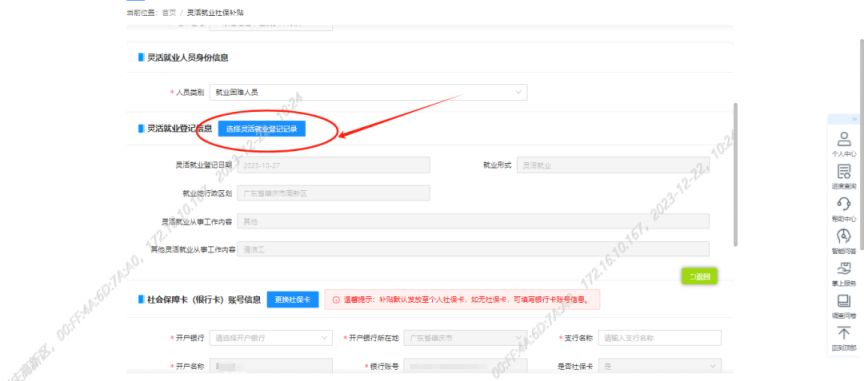The height and width of the screenshot is (381, 864).
Task: Click the 开户名称 field
Action: point(271,366)
